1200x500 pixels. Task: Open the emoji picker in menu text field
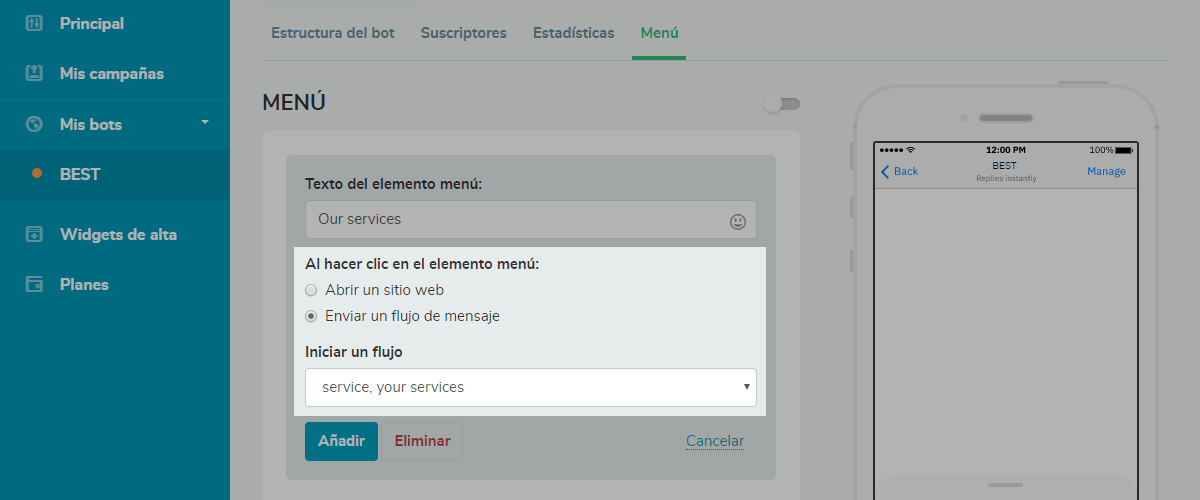(738, 221)
